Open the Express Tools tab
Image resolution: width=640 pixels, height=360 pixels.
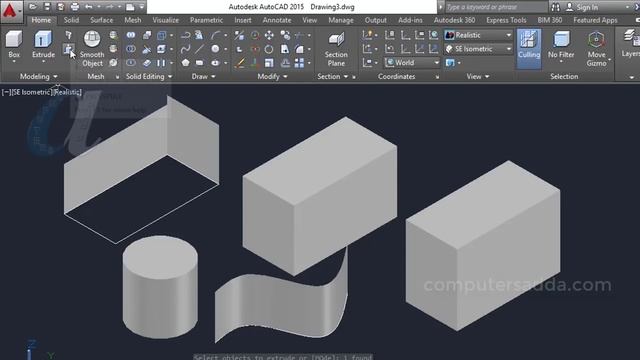tap(506, 20)
